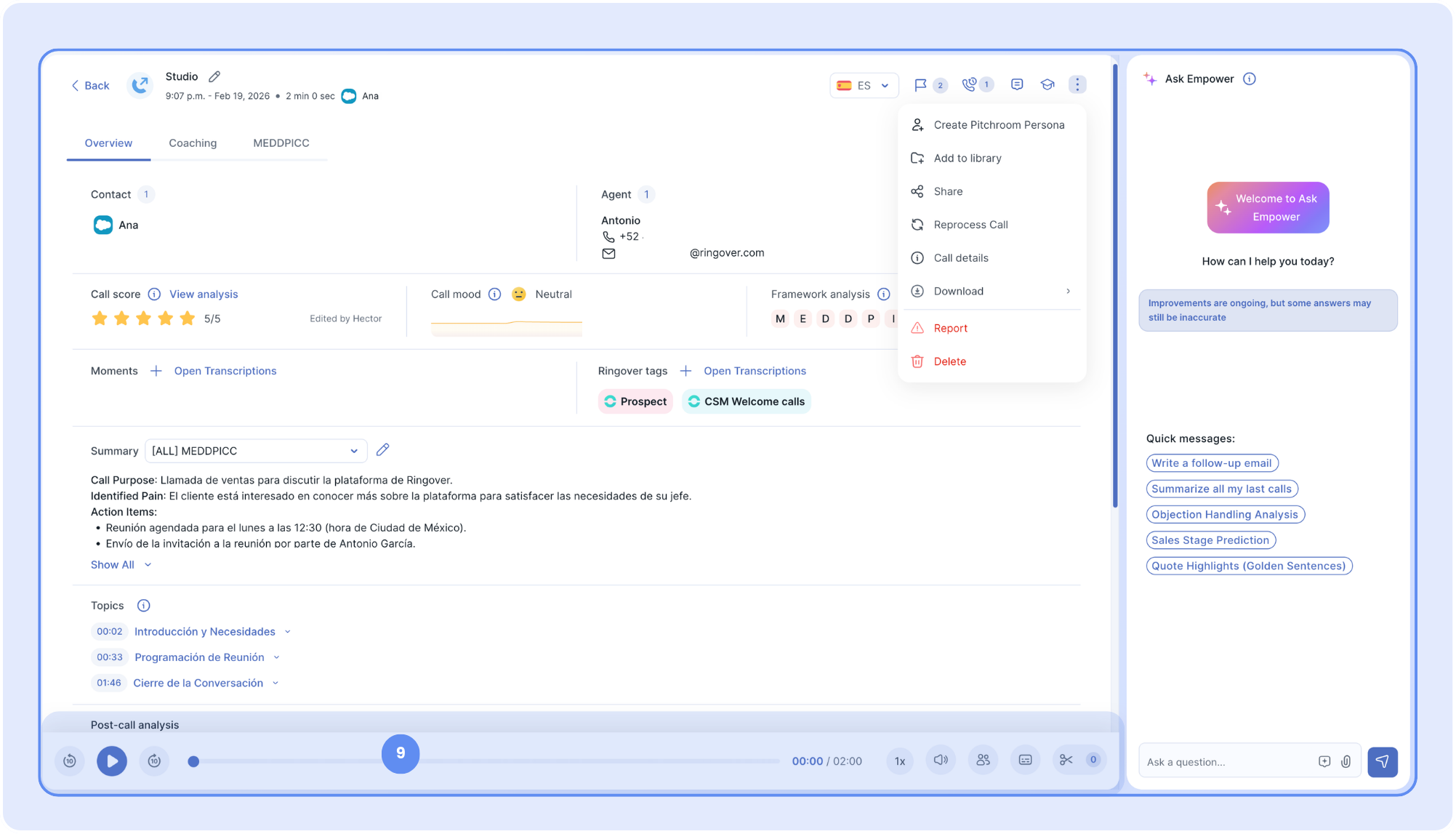This screenshot has width=1456, height=834.
Task: Open the ES language dropdown
Action: [x=864, y=85]
